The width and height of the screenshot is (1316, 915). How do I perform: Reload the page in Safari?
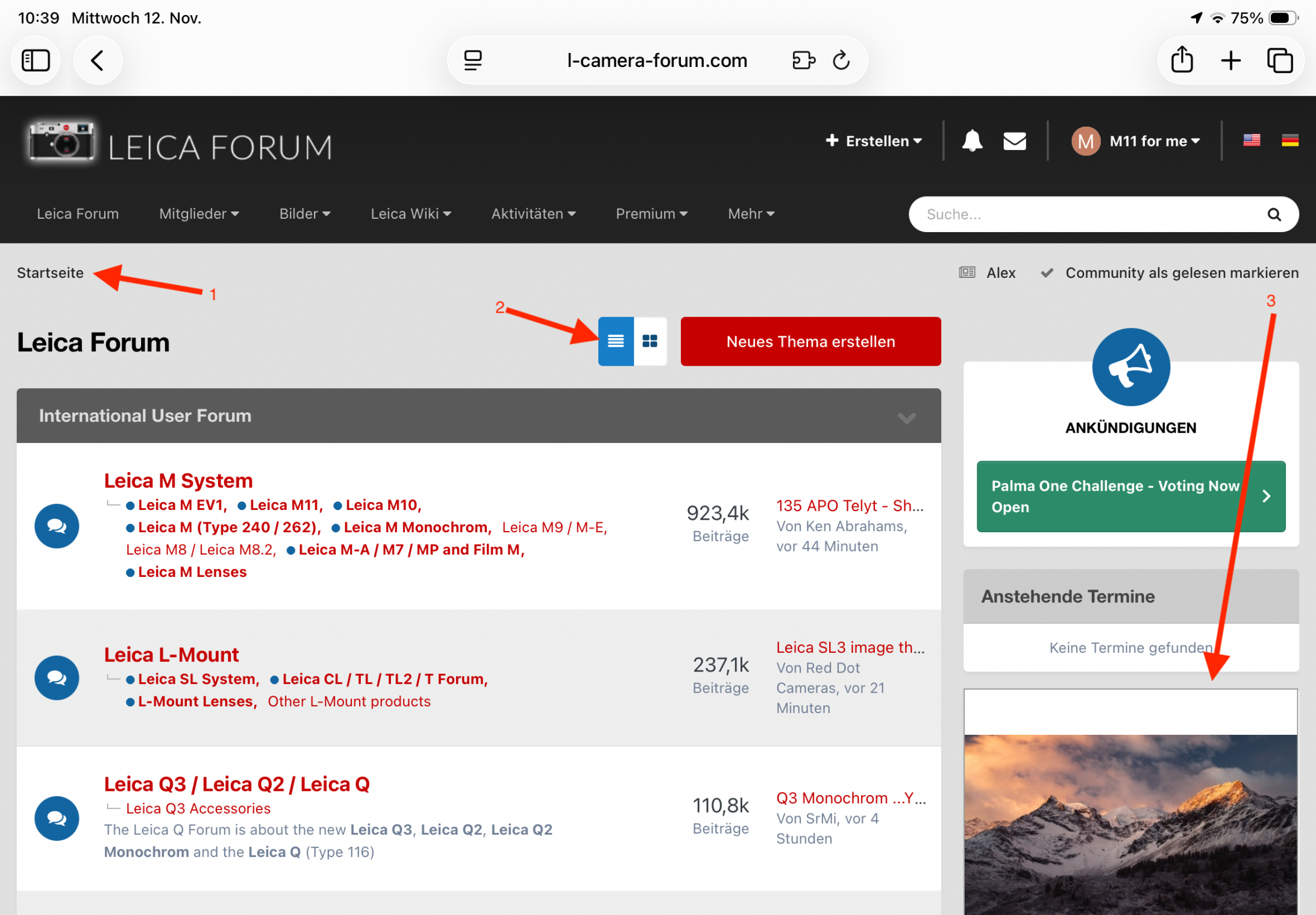(x=841, y=60)
